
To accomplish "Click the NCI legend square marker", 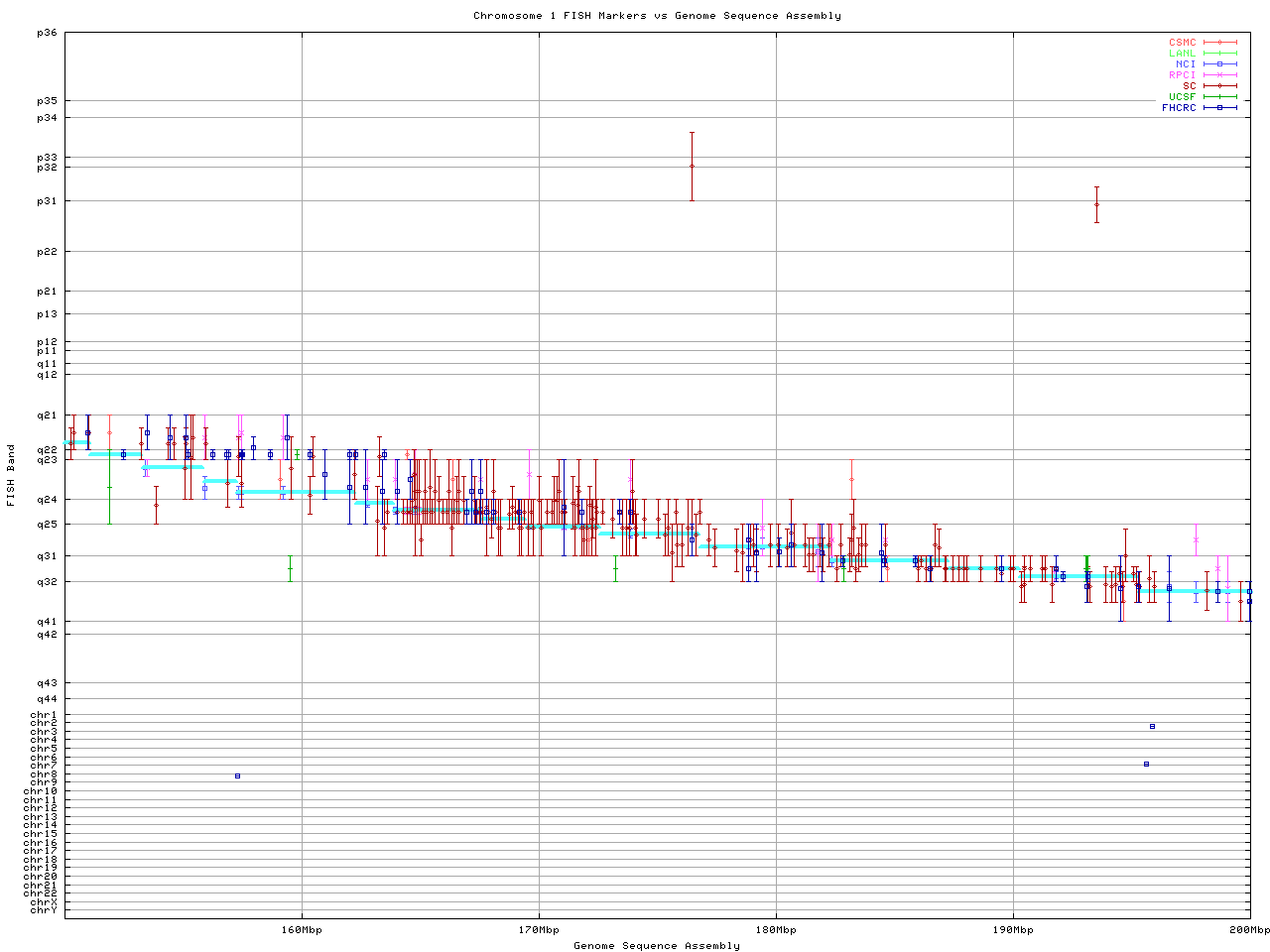I will tap(1219, 64).
